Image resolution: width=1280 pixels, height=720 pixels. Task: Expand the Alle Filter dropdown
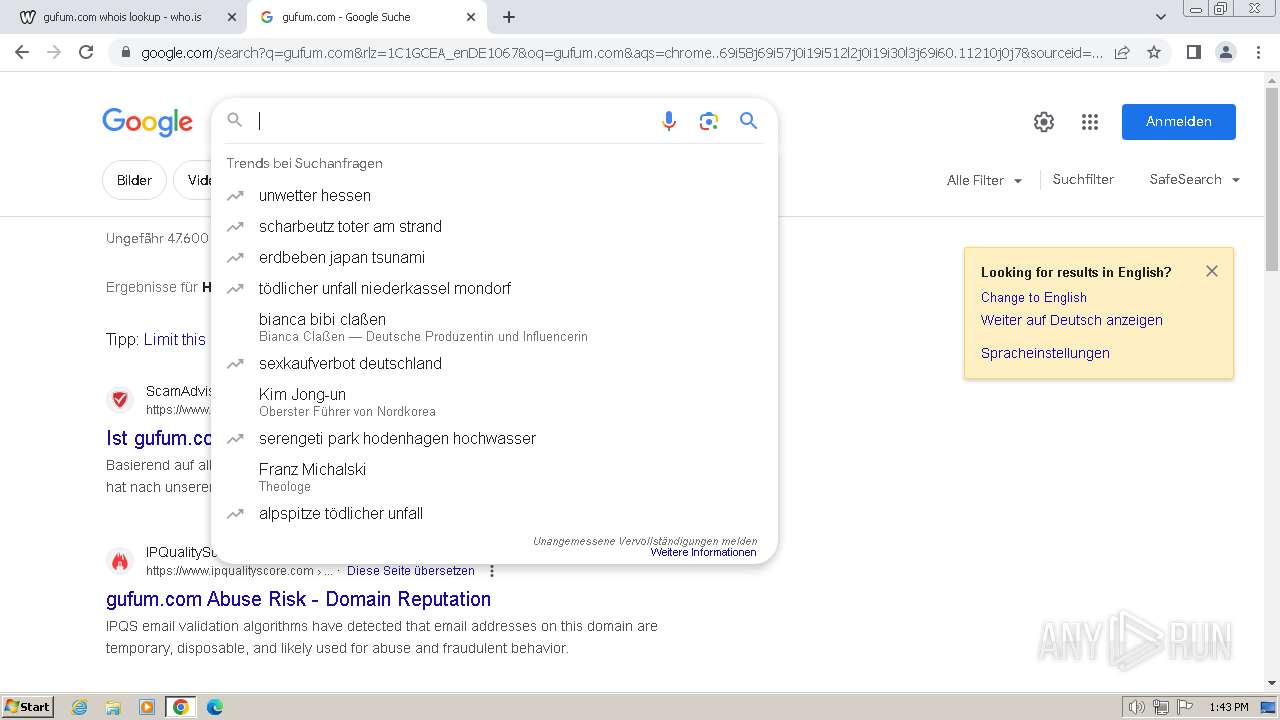tap(985, 180)
